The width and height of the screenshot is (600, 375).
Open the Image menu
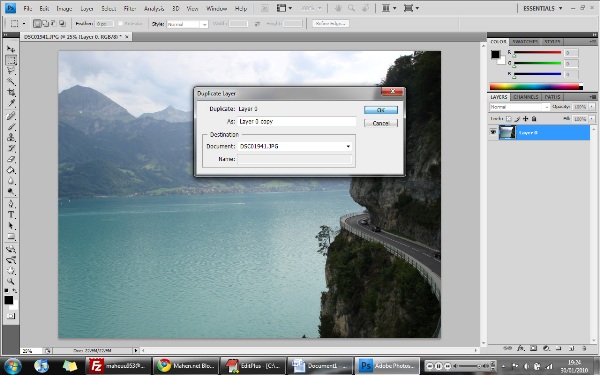pyautogui.click(x=64, y=8)
